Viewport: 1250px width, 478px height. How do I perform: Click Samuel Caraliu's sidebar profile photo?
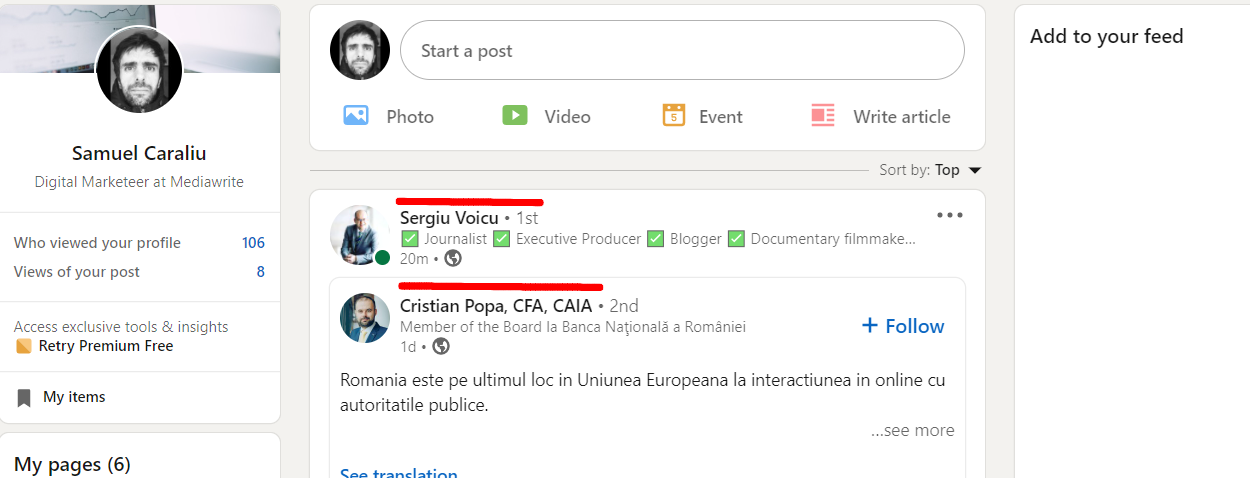pyautogui.click(x=139, y=69)
